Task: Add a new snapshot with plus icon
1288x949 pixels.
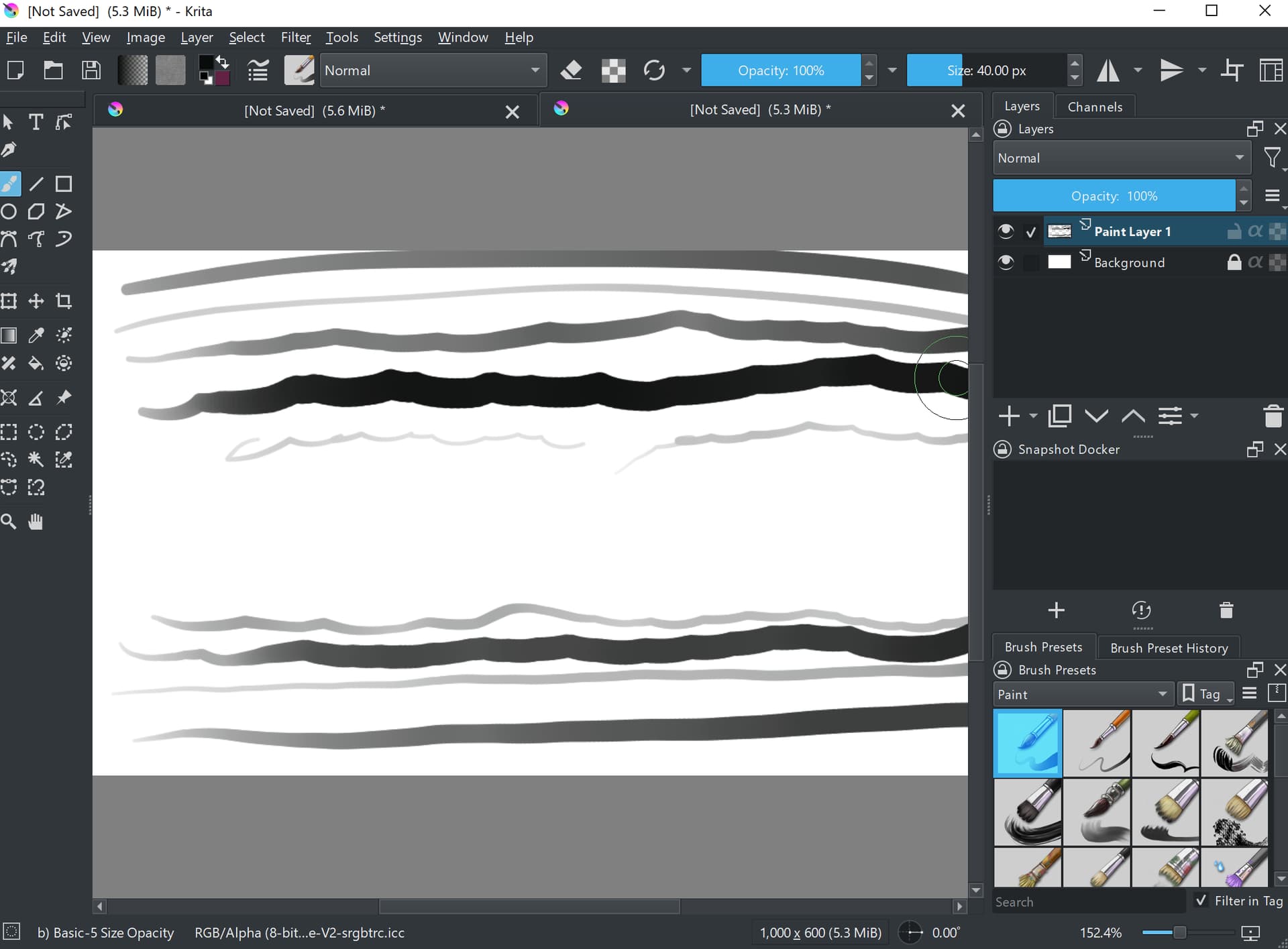Action: (1056, 610)
